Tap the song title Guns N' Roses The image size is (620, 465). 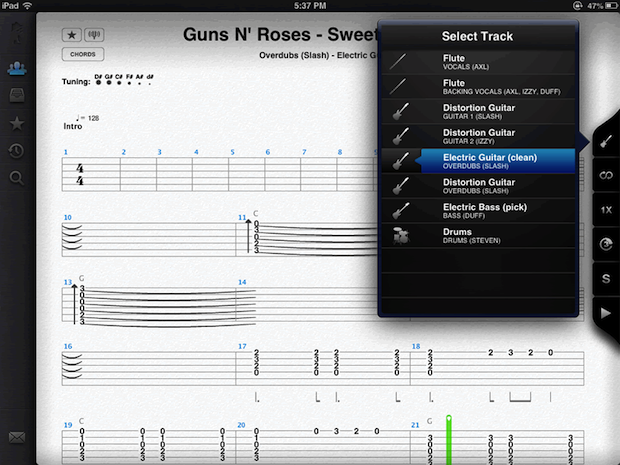(280, 35)
